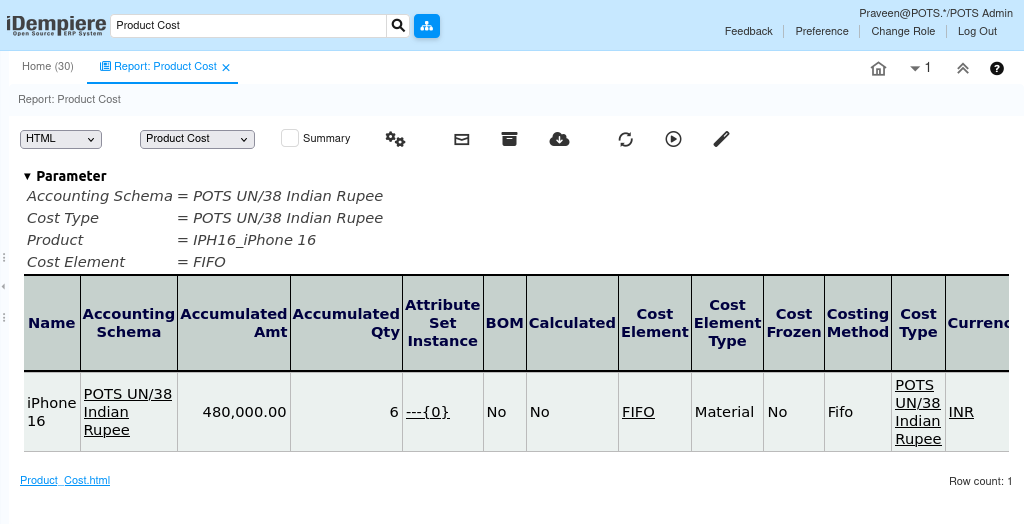Select the iPhone 16 name cell

pyautogui.click(x=52, y=412)
